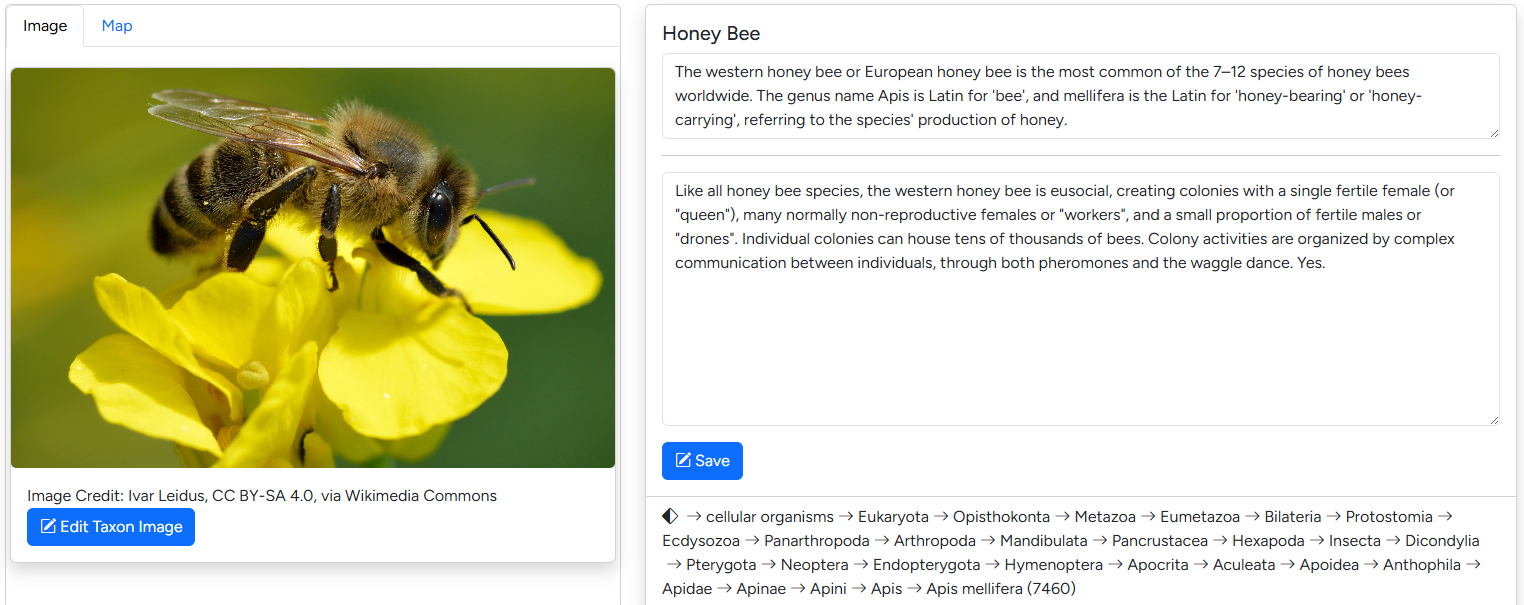This screenshot has width=1524, height=605.
Task: Select the Image tab
Action: point(44,26)
